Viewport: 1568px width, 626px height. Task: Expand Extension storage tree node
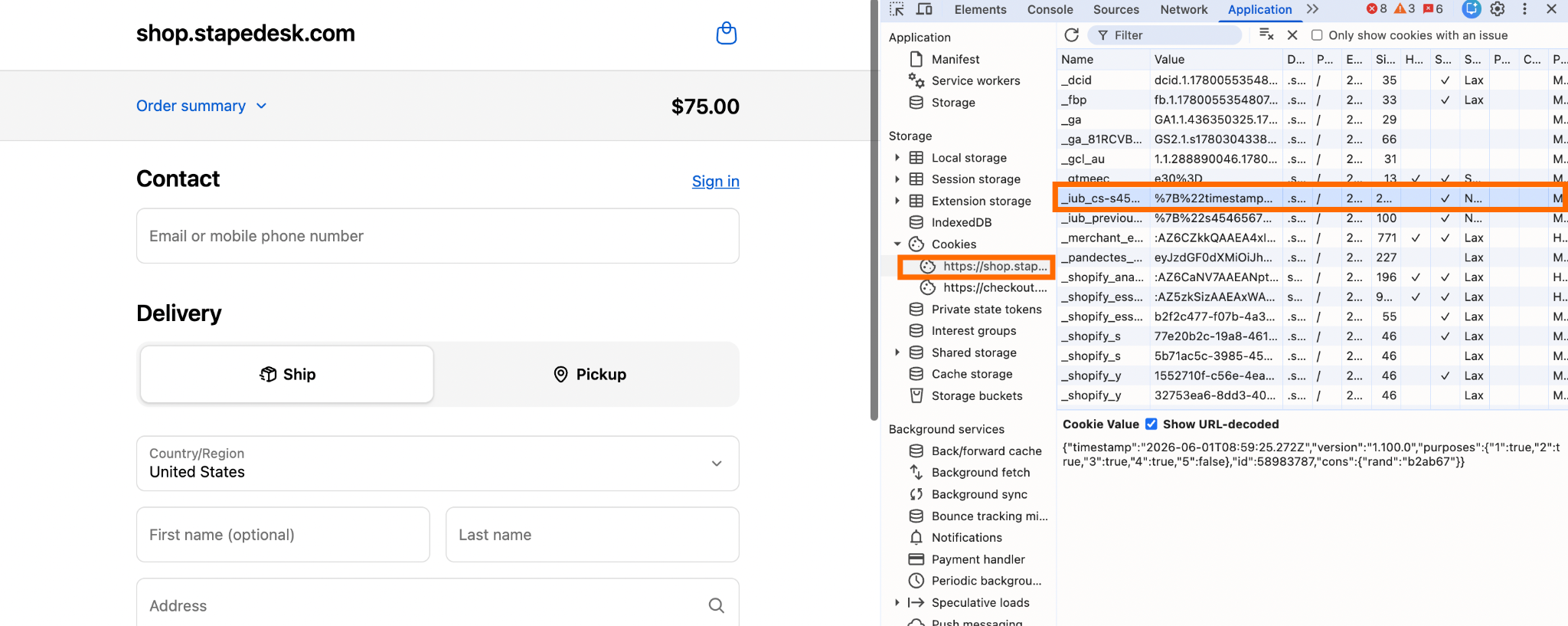(x=897, y=201)
